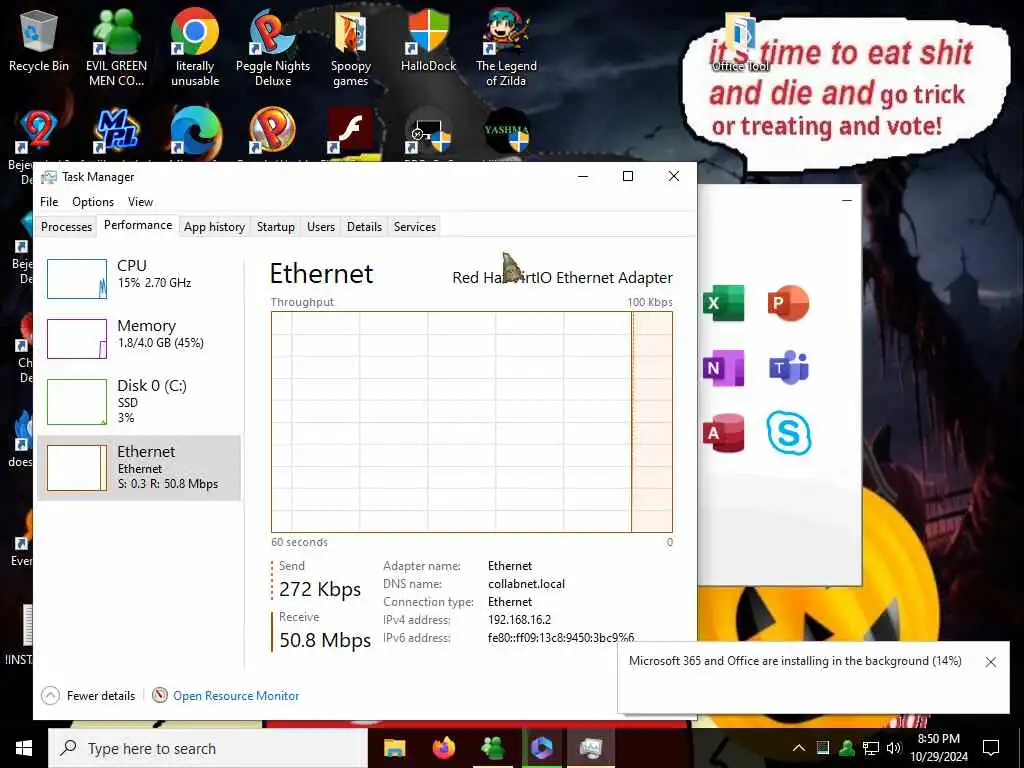The height and width of the screenshot is (768, 1024).
Task: Click the Teams icon in Office window
Action: coord(788,368)
